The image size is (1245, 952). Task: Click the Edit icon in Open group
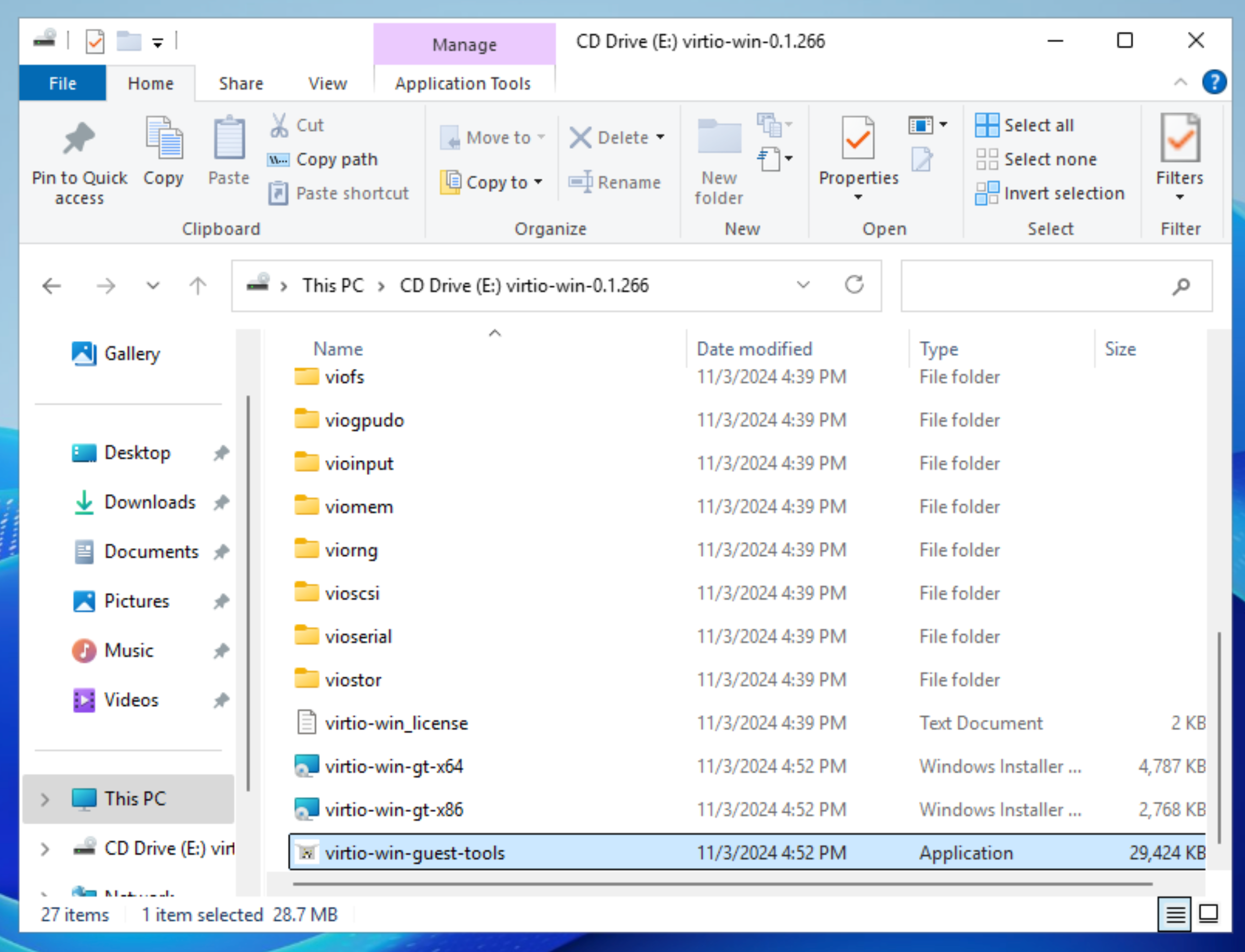[x=922, y=159]
